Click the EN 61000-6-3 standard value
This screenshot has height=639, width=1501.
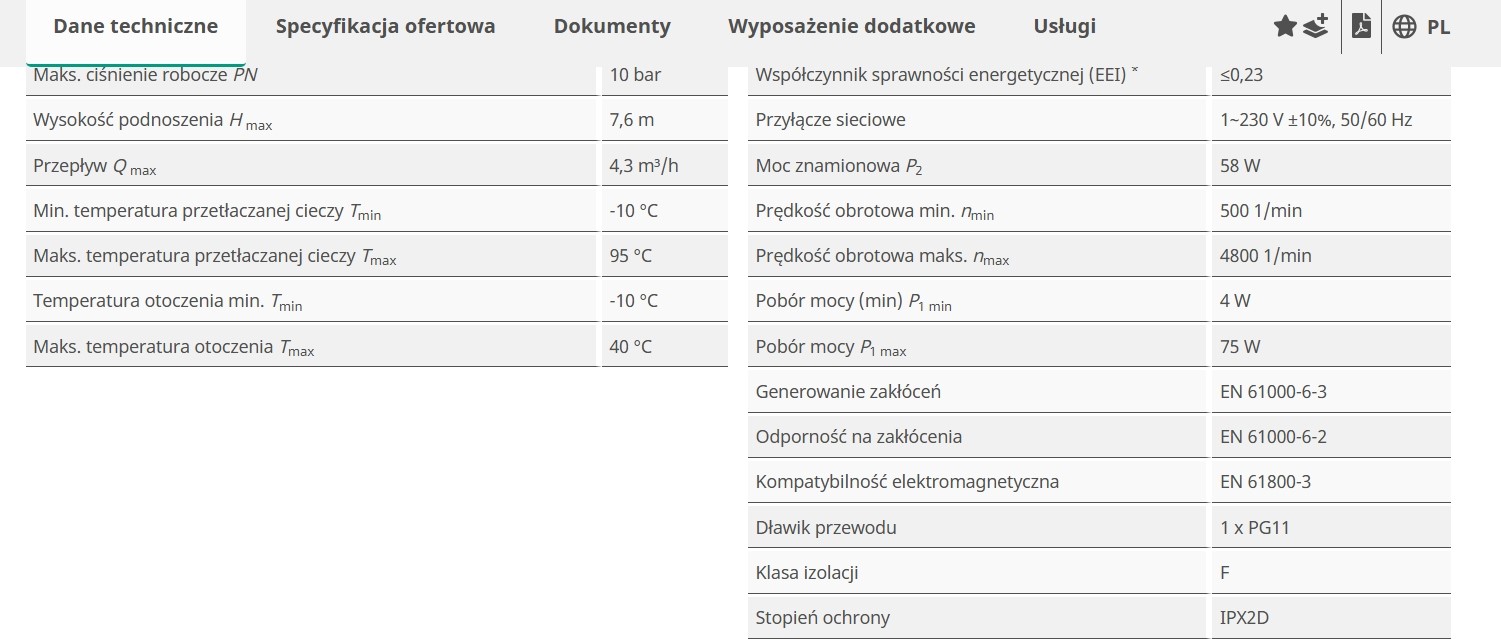(x=1273, y=391)
